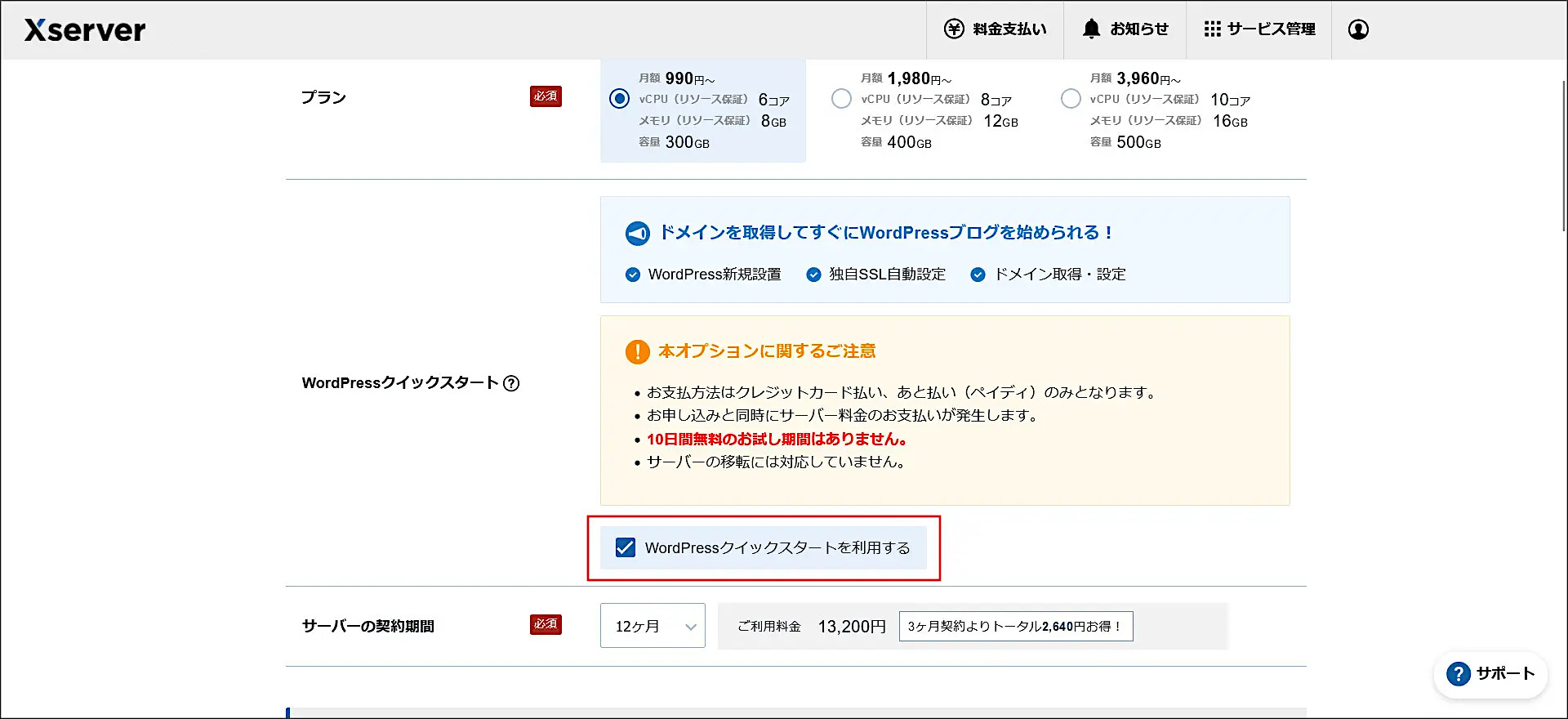Click the blue question mark support icon
1568x719 pixels.
coord(1458,674)
